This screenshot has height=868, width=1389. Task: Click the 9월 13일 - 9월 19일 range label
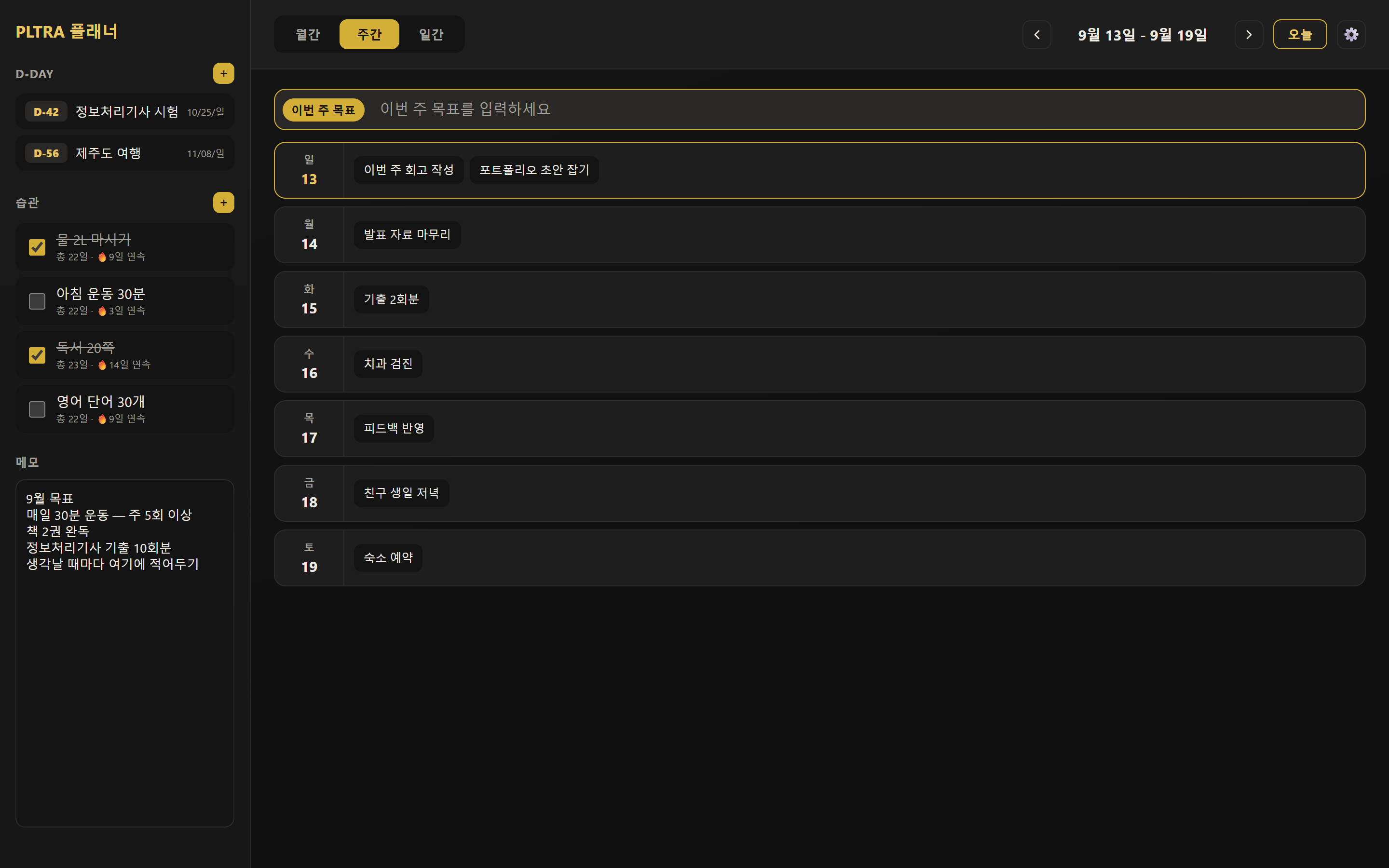1142,35
